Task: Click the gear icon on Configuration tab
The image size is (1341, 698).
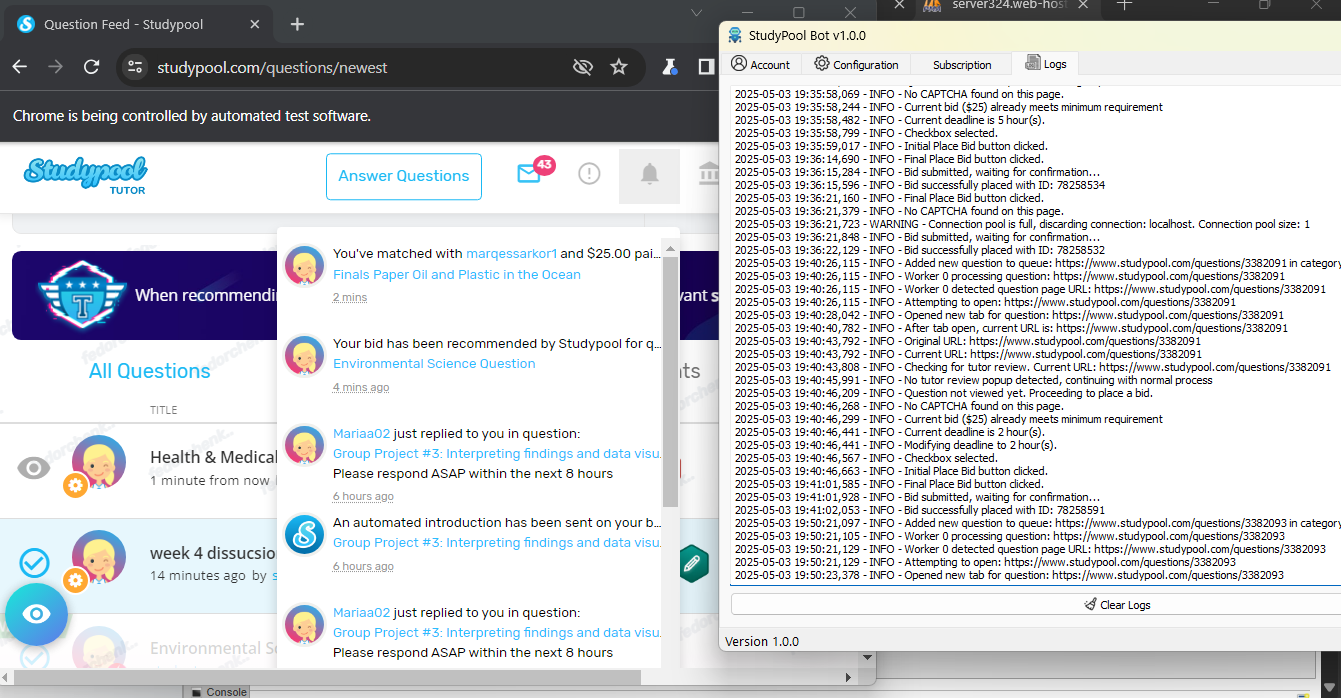Action: [822, 63]
